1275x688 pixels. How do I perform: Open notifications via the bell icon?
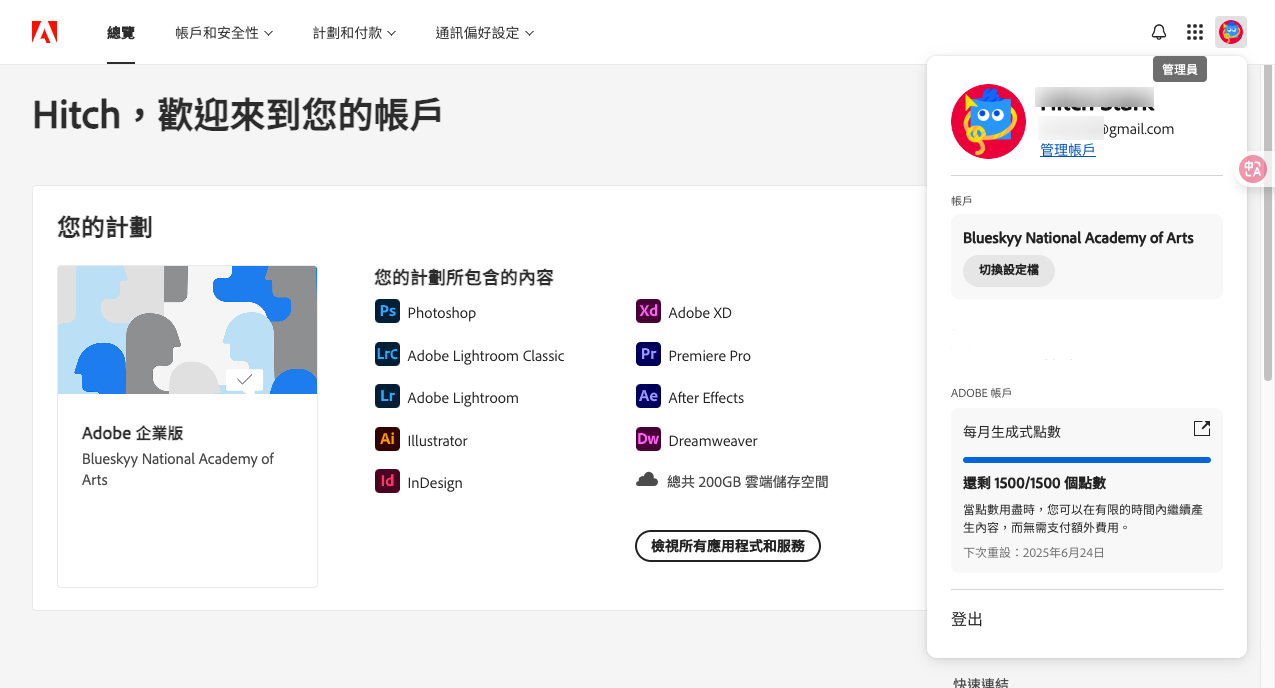point(1158,31)
